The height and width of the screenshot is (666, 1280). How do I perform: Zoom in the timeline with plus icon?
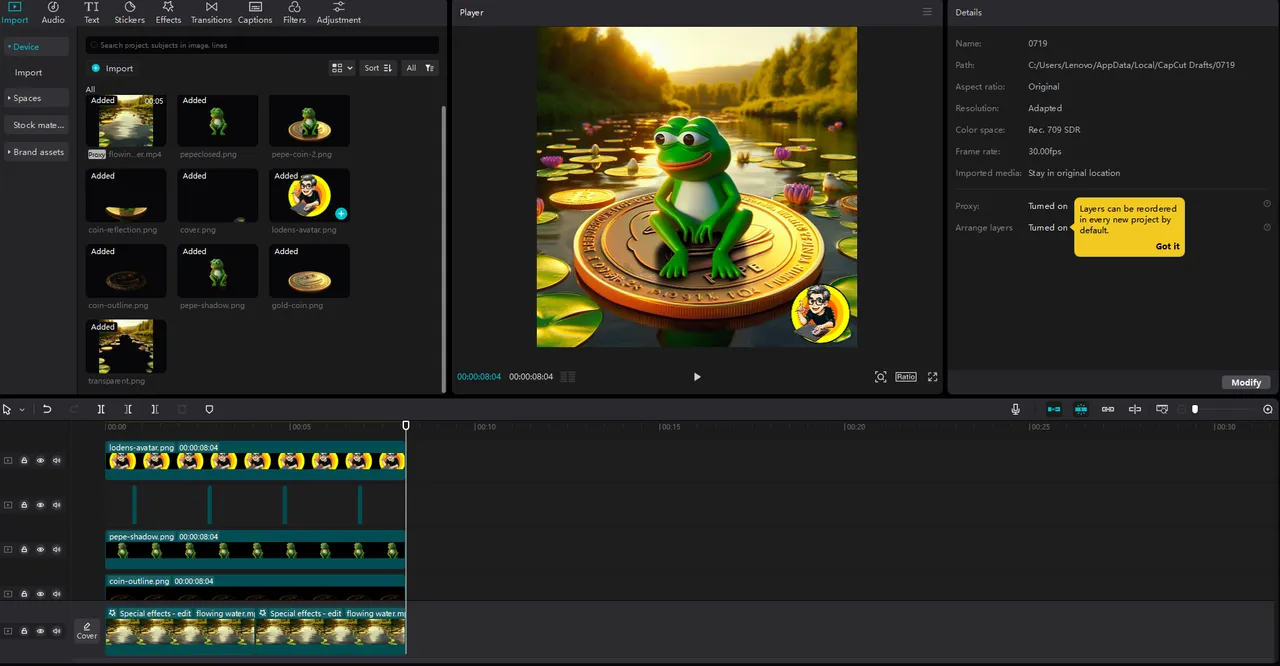[1268, 409]
